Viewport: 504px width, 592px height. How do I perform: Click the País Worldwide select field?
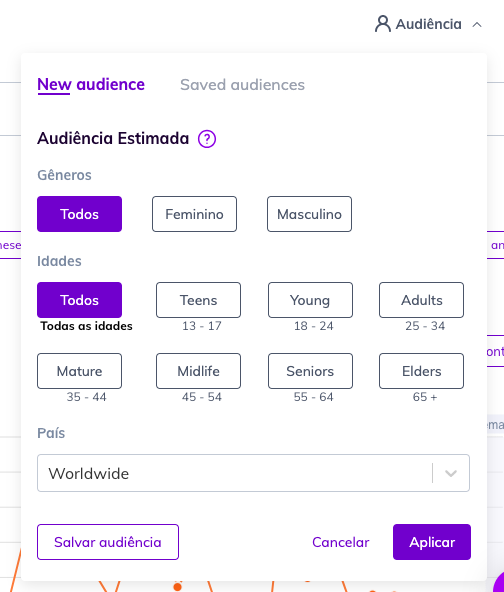tap(253, 473)
